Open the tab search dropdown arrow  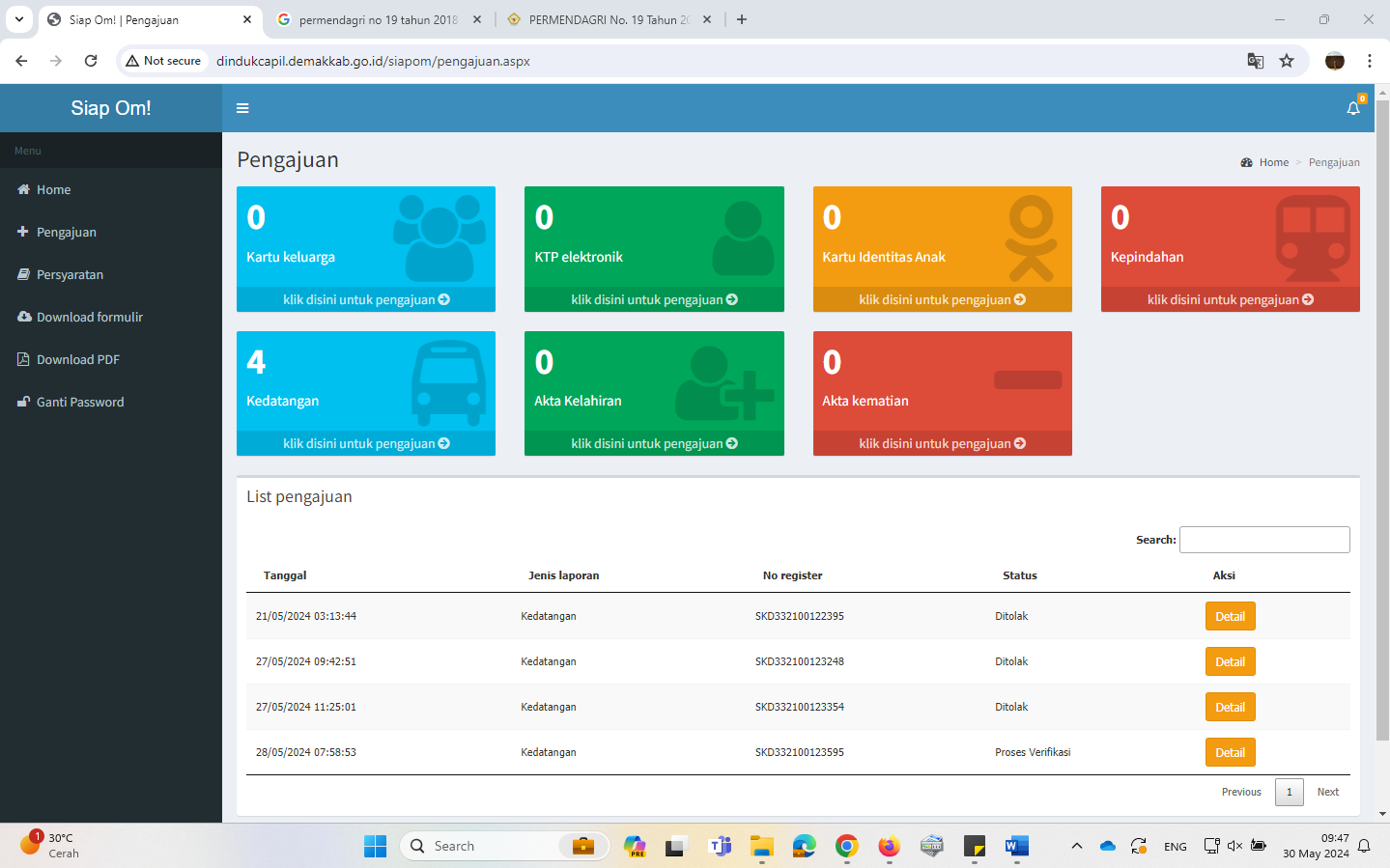point(19,19)
